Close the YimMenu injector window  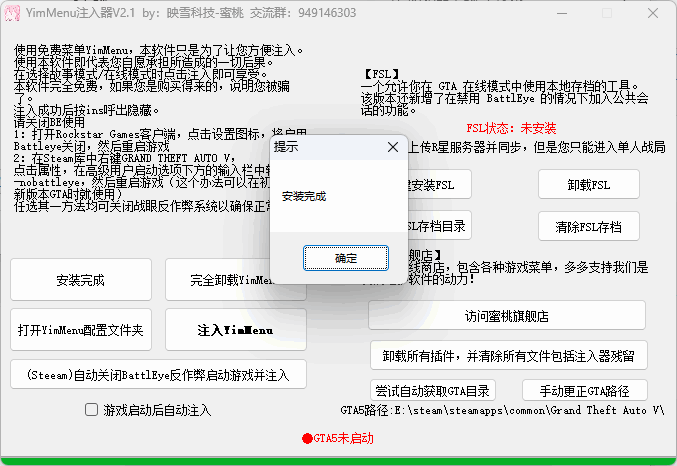click(652, 13)
